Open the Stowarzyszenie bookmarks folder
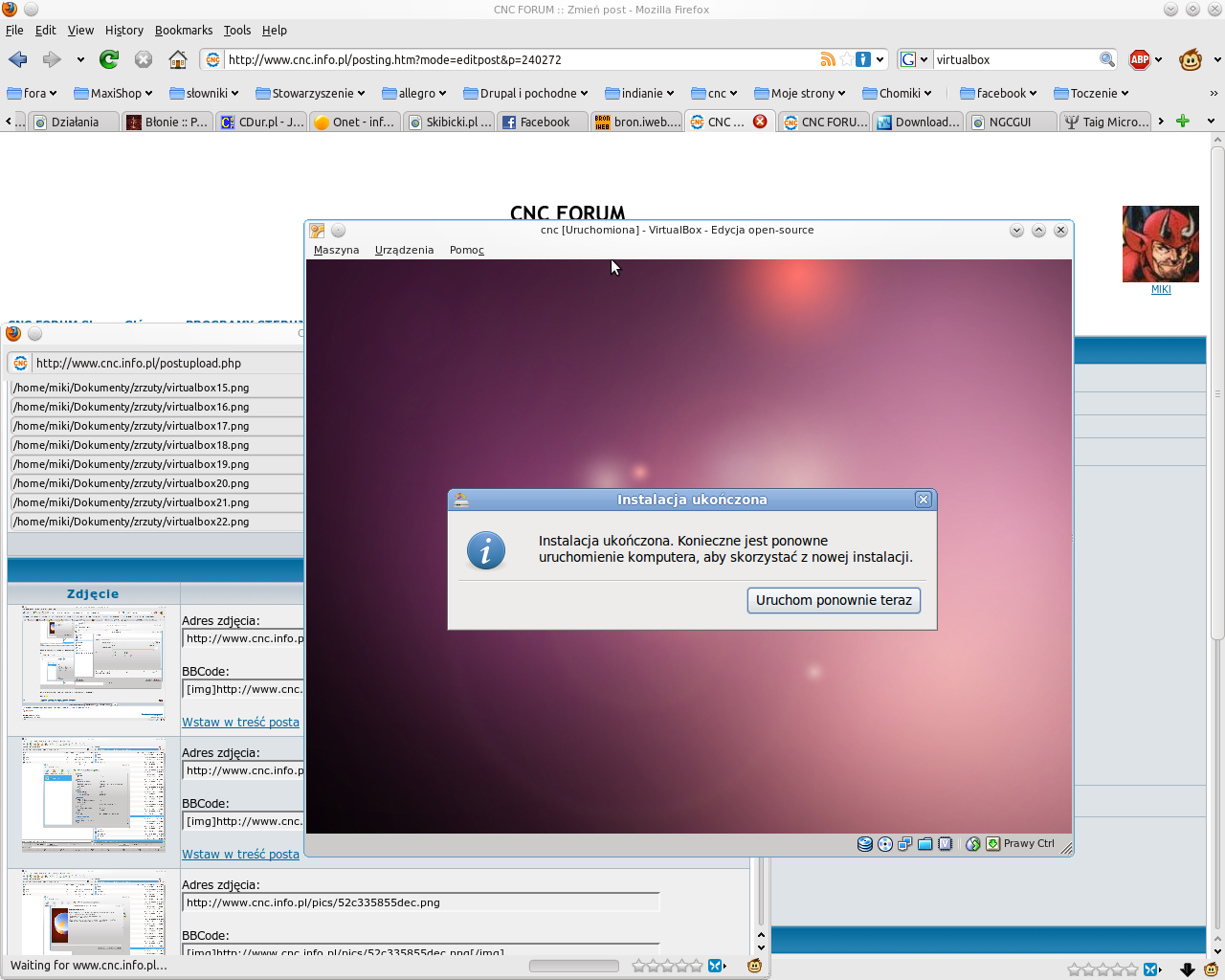The image size is (1225, 980). coord(311,93)
